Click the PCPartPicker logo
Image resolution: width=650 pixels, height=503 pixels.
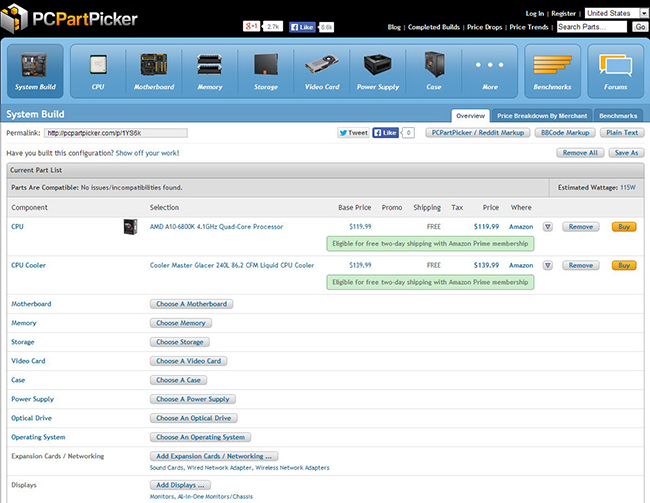[69, 18]
